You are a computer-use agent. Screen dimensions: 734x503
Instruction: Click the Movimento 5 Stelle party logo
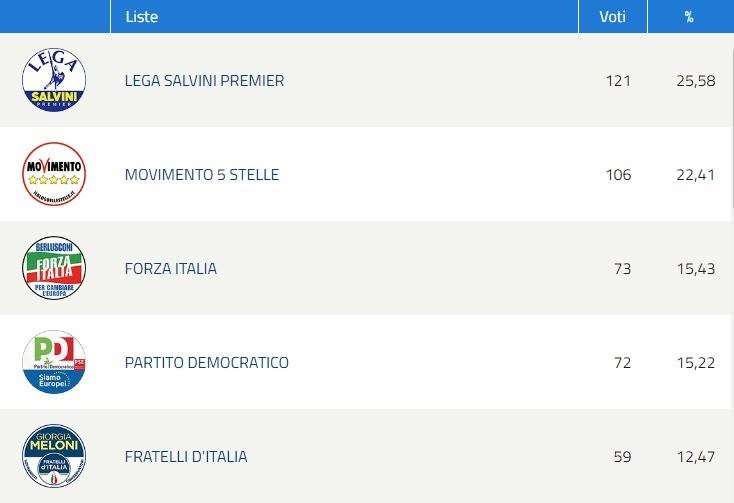click(x=54, y=174)
